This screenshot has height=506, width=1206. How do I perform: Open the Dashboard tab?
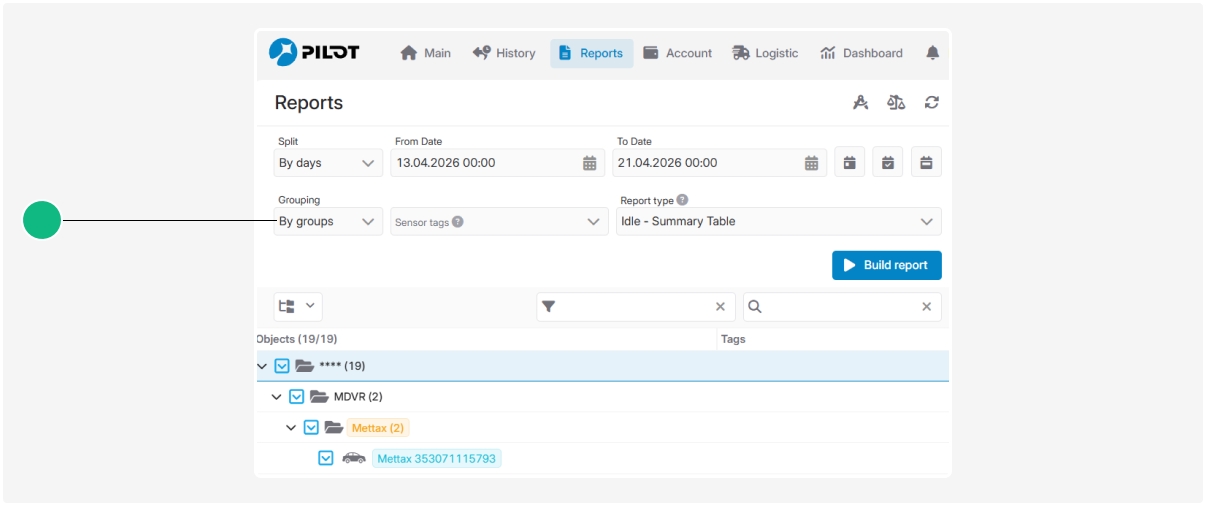coord(861,53)
